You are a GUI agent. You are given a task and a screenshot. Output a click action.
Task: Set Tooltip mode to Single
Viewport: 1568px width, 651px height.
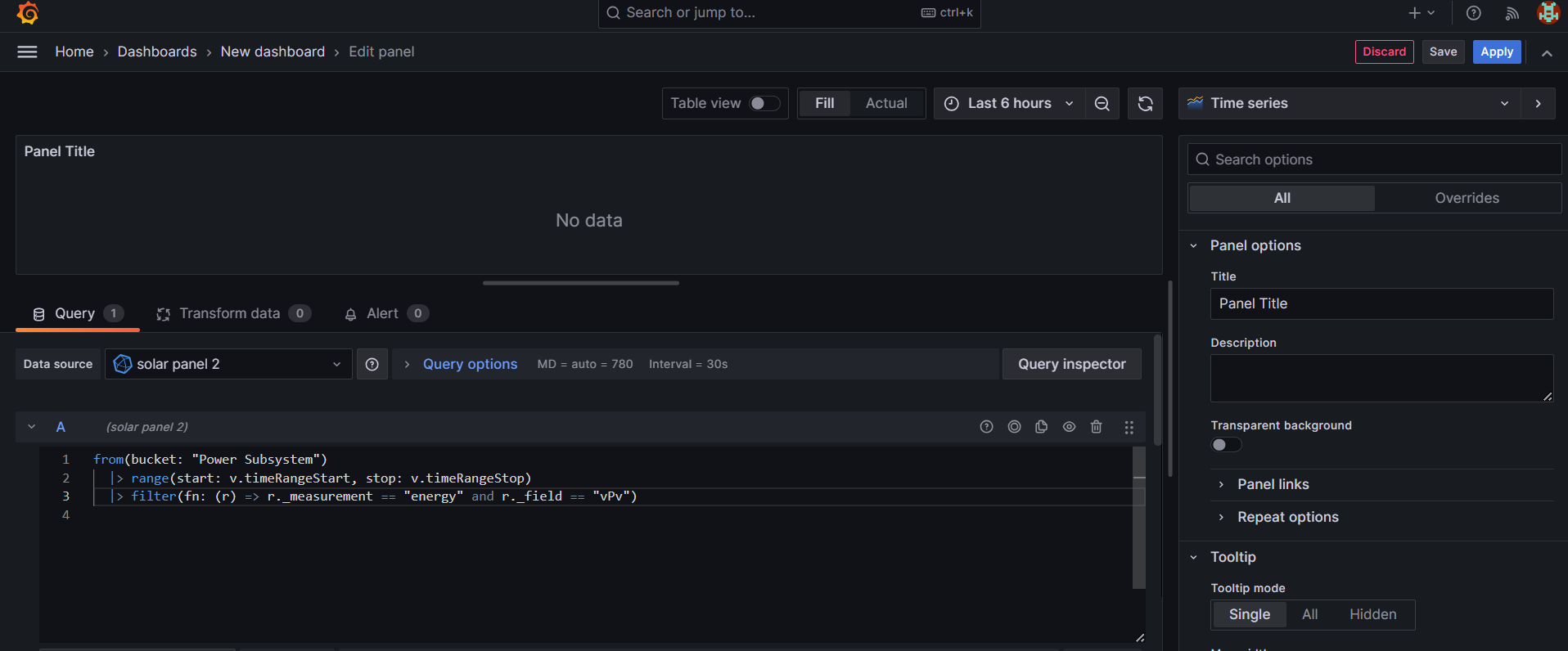(x=1250, y=615)
